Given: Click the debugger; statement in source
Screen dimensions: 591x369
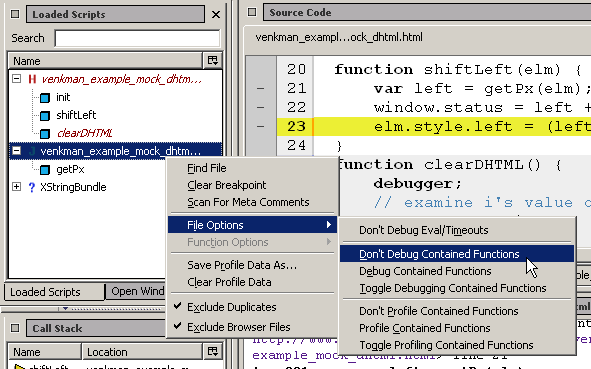Looking at the screenshot, I should click(418, 184).
